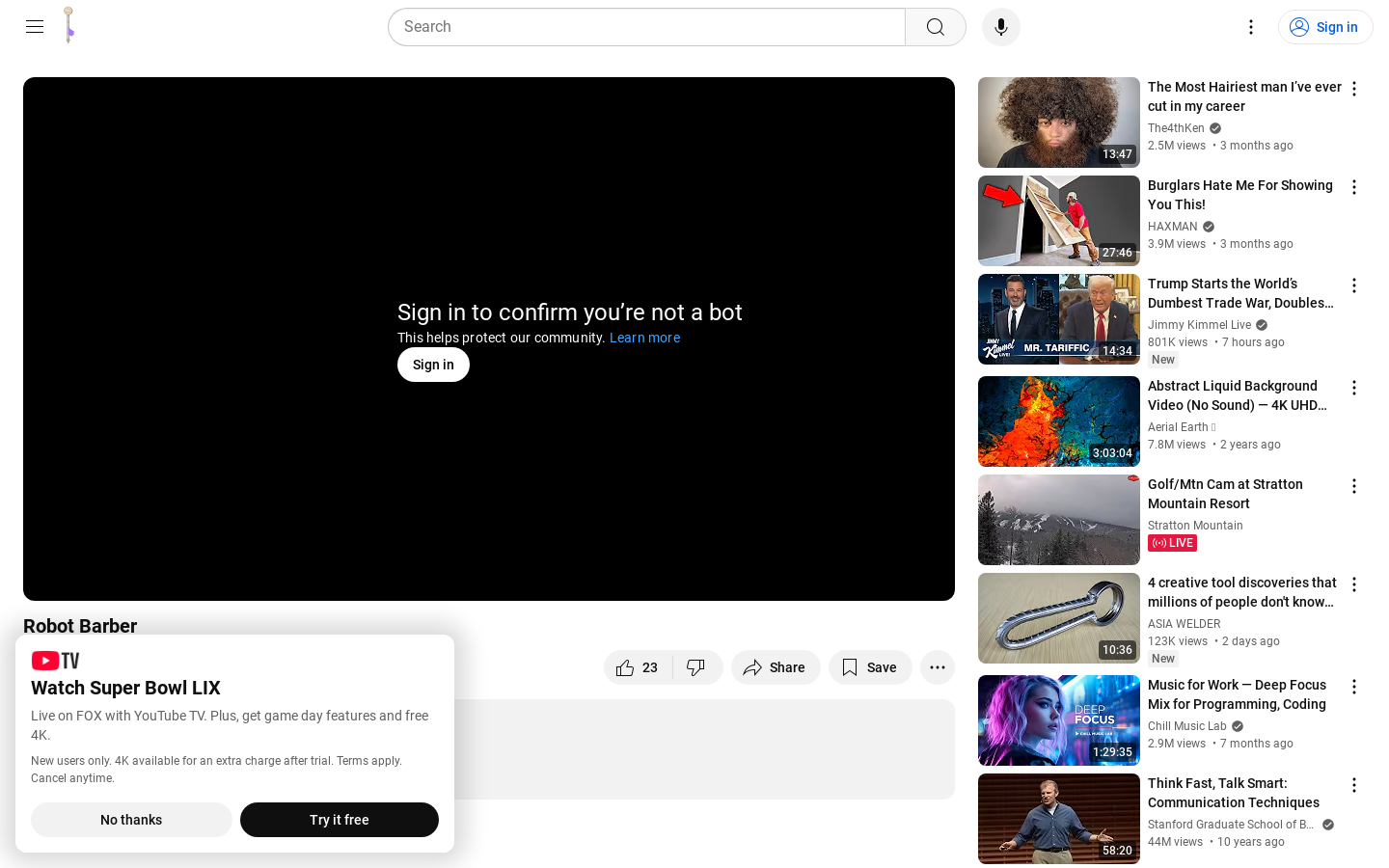The image size is (1389, 868).
Task: Open options for Abstract Liquid Background video
Action: click(1354, 388)
